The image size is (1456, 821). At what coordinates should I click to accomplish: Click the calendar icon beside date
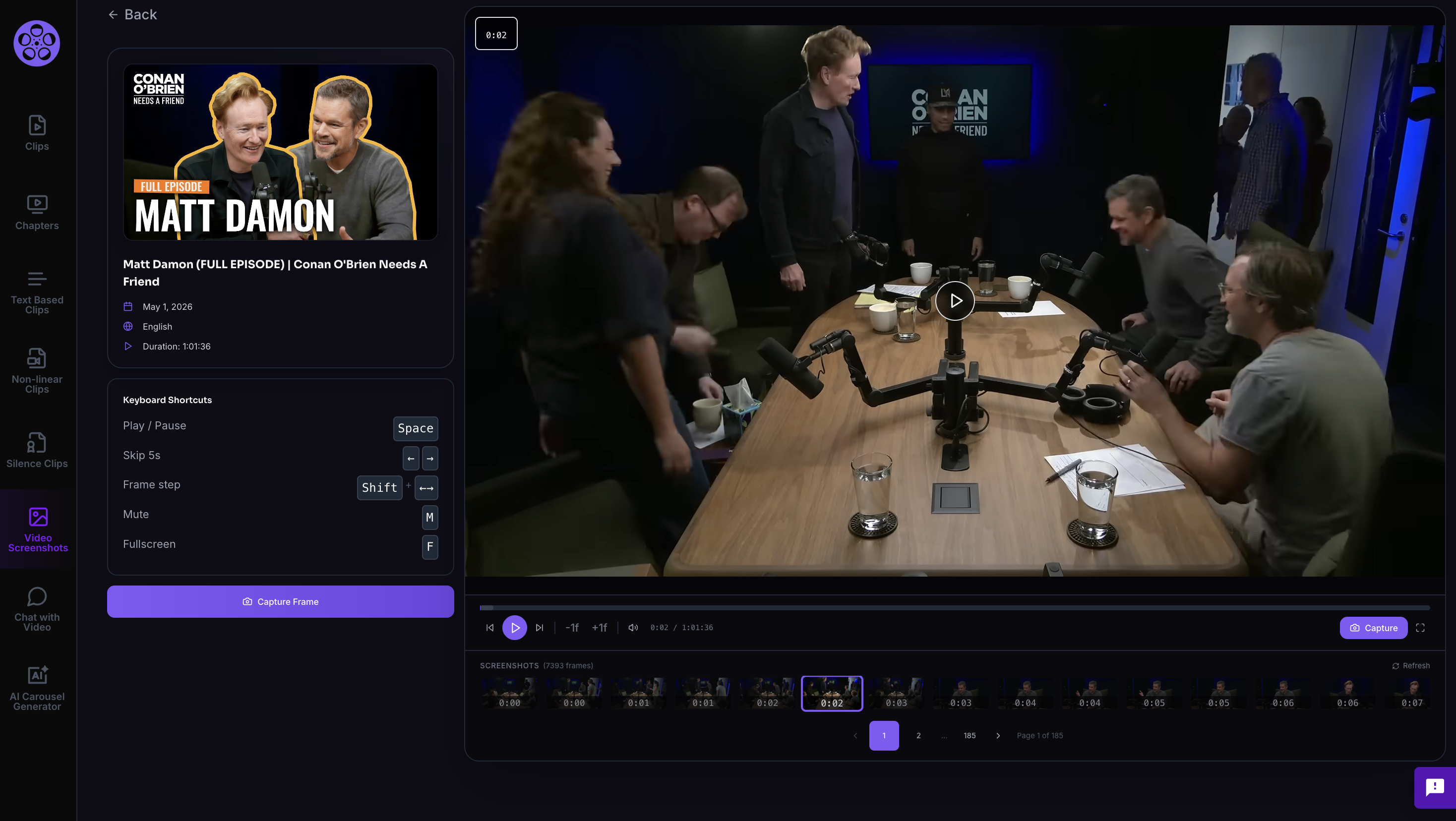[128, 306]
